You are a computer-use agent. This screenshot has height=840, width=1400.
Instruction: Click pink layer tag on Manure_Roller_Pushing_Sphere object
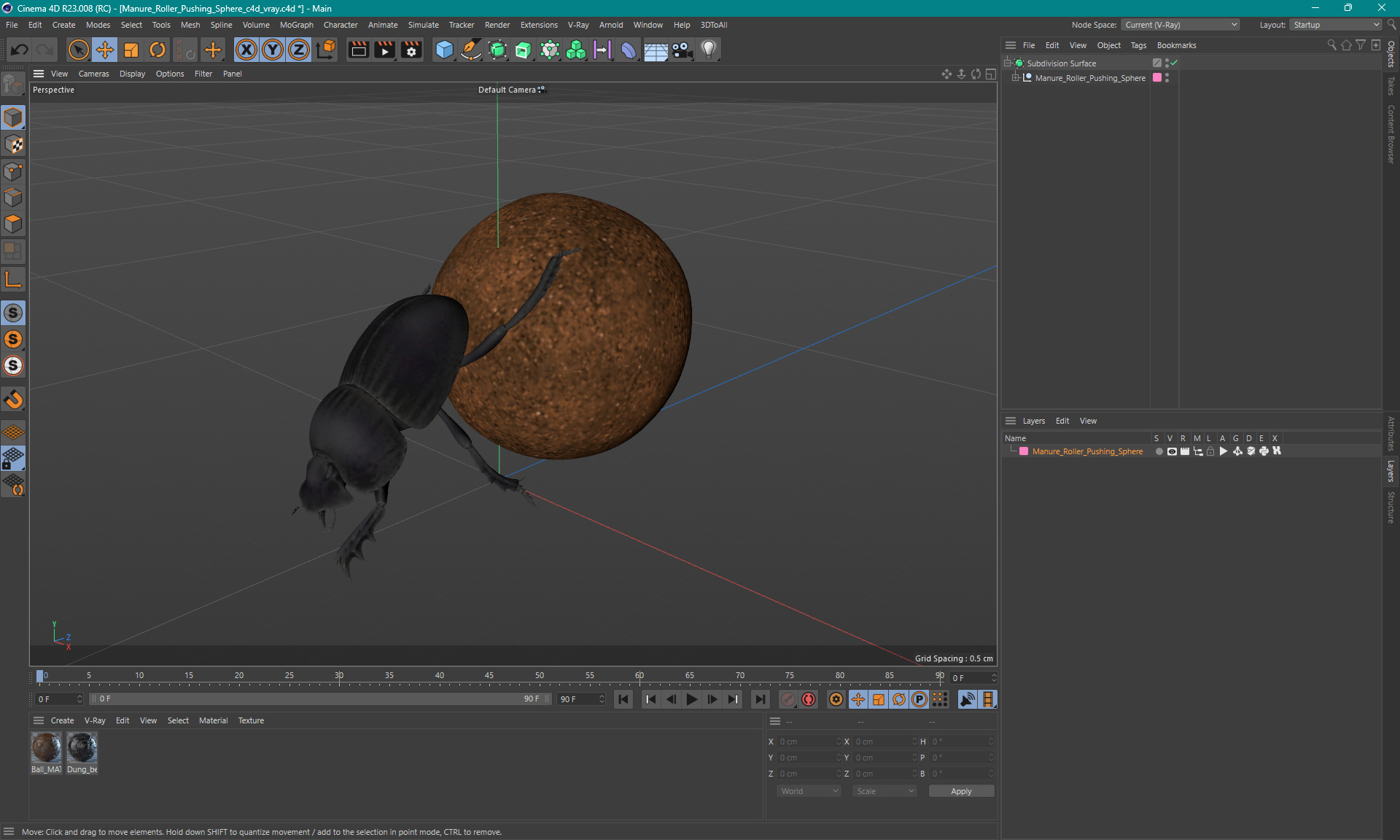(1156, 78)
